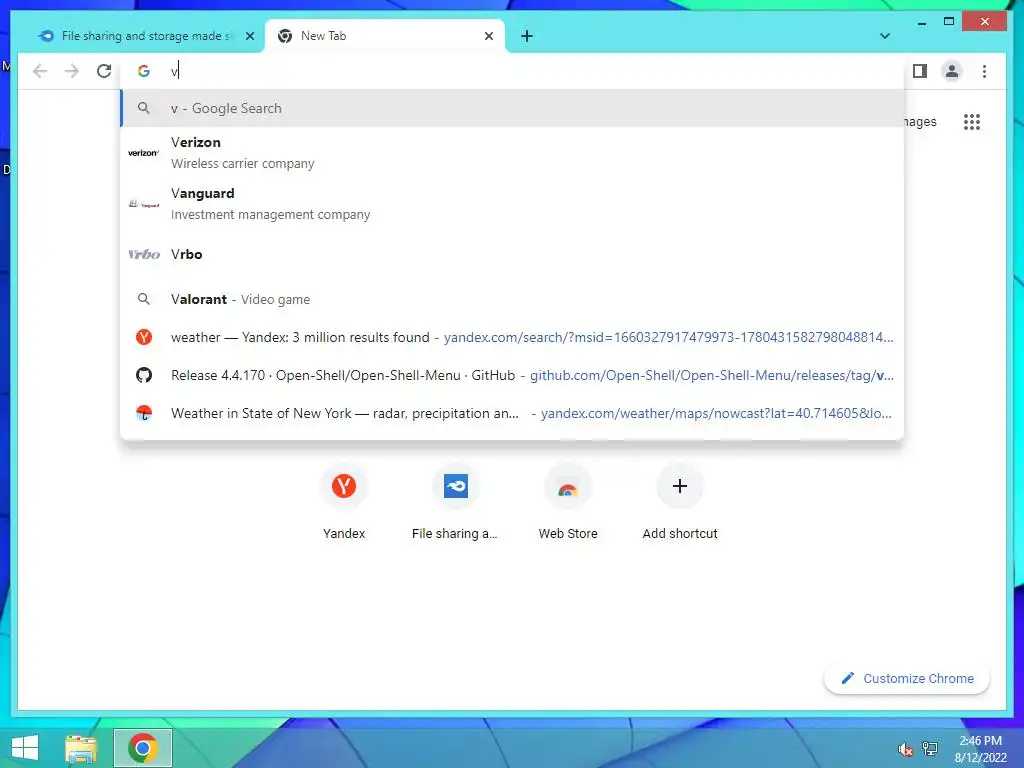Open the Weather in State of New York entry
Image resolution: width=1024 pixels, height=768 pixels.
513,413
